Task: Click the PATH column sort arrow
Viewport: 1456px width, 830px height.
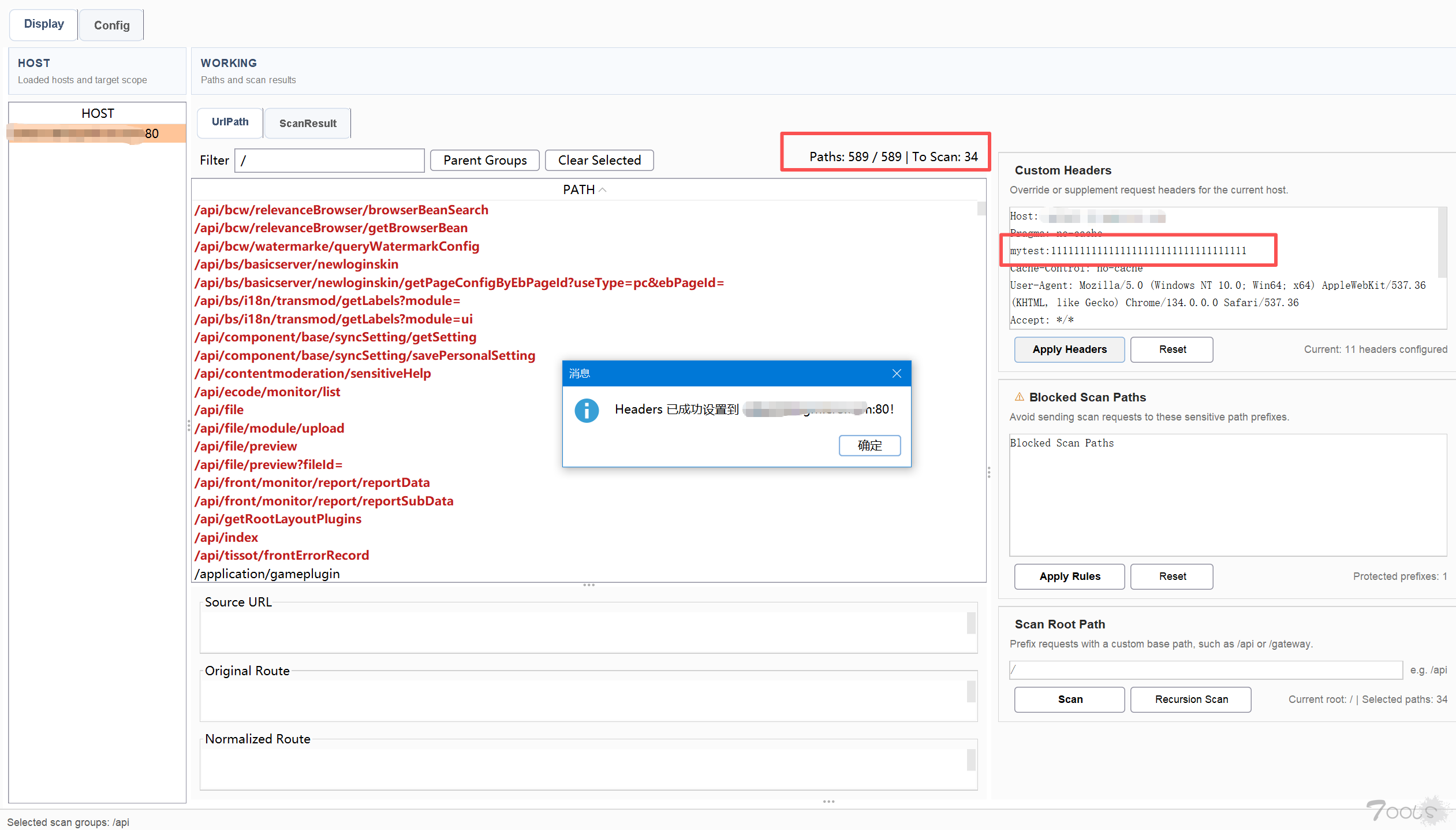Action: click(x=603, y=190)
